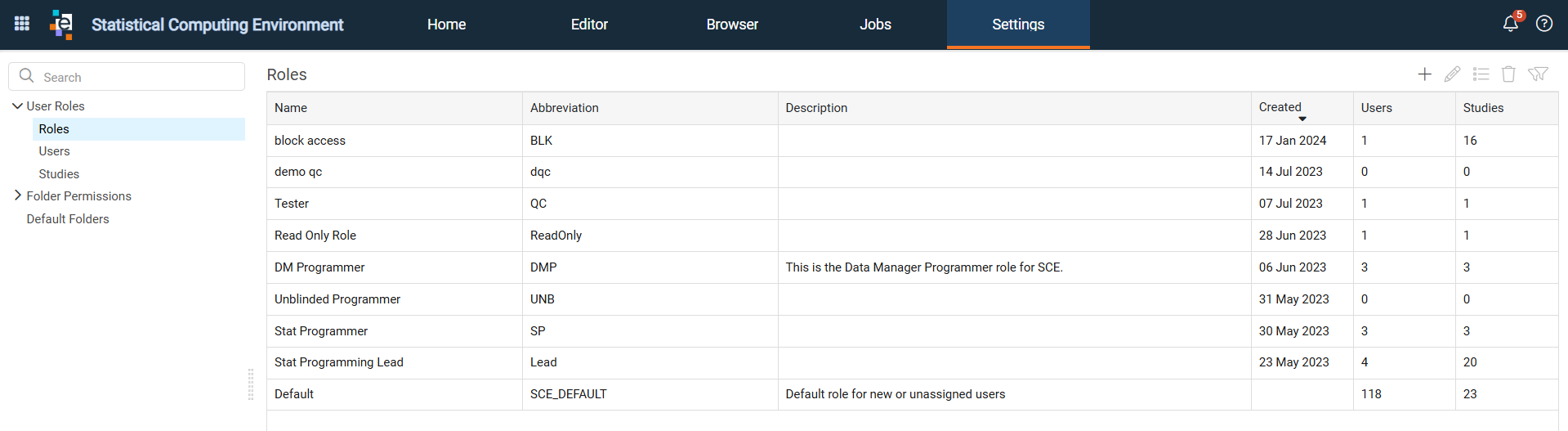Click the search magnifier icon
The width and height of the screenshot is (1568, 431).
click(26, 76)
